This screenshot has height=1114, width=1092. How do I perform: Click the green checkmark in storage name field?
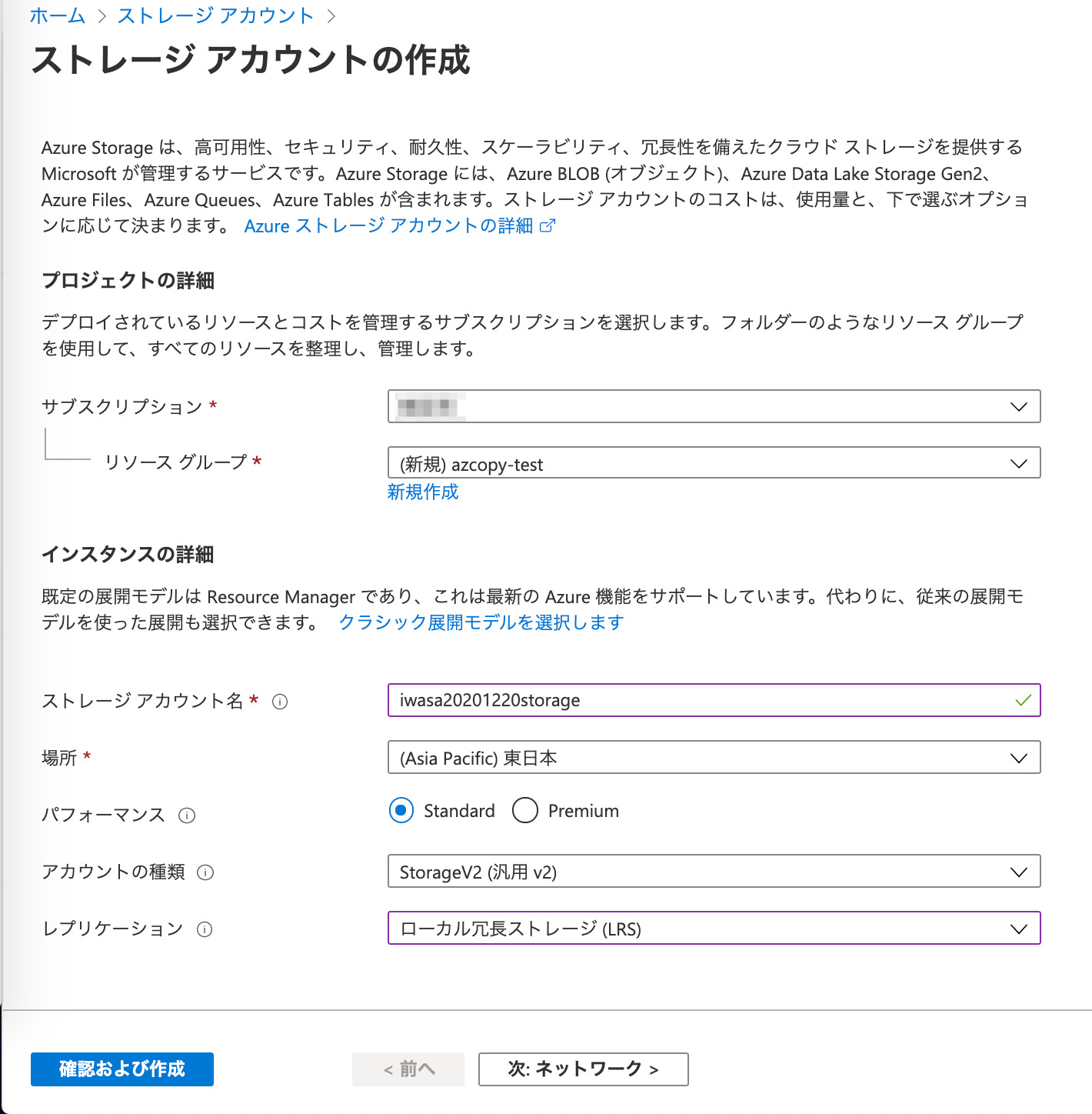tap(1023, 700)
